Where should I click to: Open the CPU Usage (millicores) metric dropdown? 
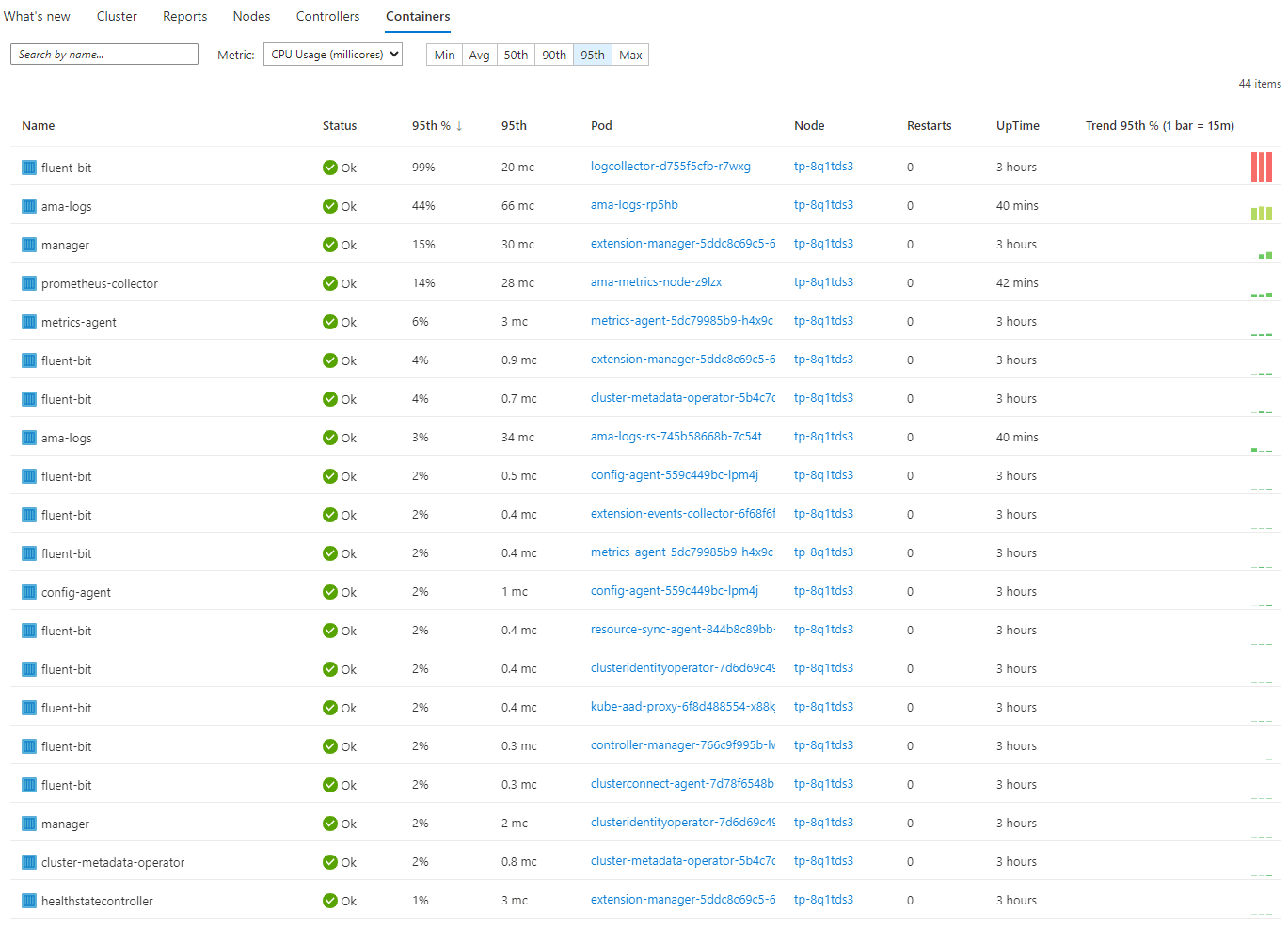click(x=333, y=55)
